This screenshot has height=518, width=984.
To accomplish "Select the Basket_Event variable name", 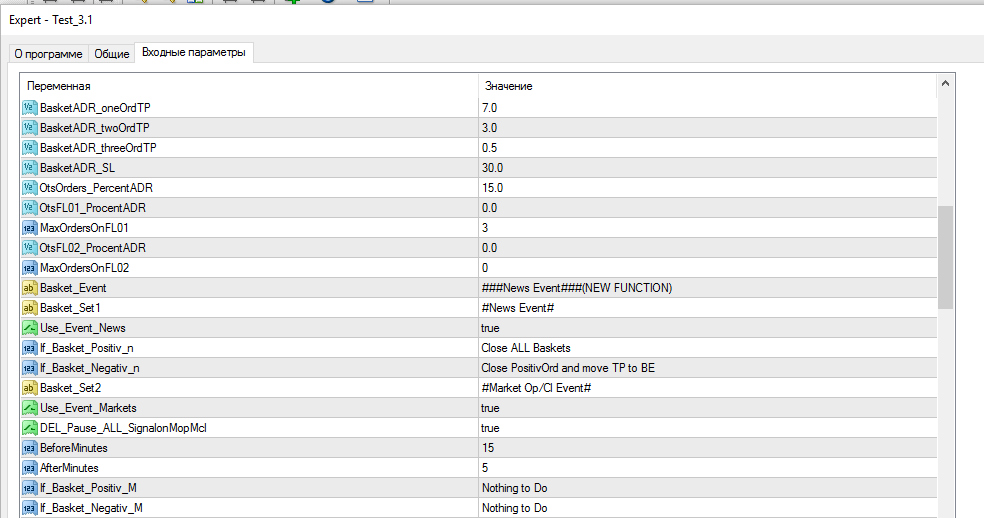I will (x=73, y=288).
